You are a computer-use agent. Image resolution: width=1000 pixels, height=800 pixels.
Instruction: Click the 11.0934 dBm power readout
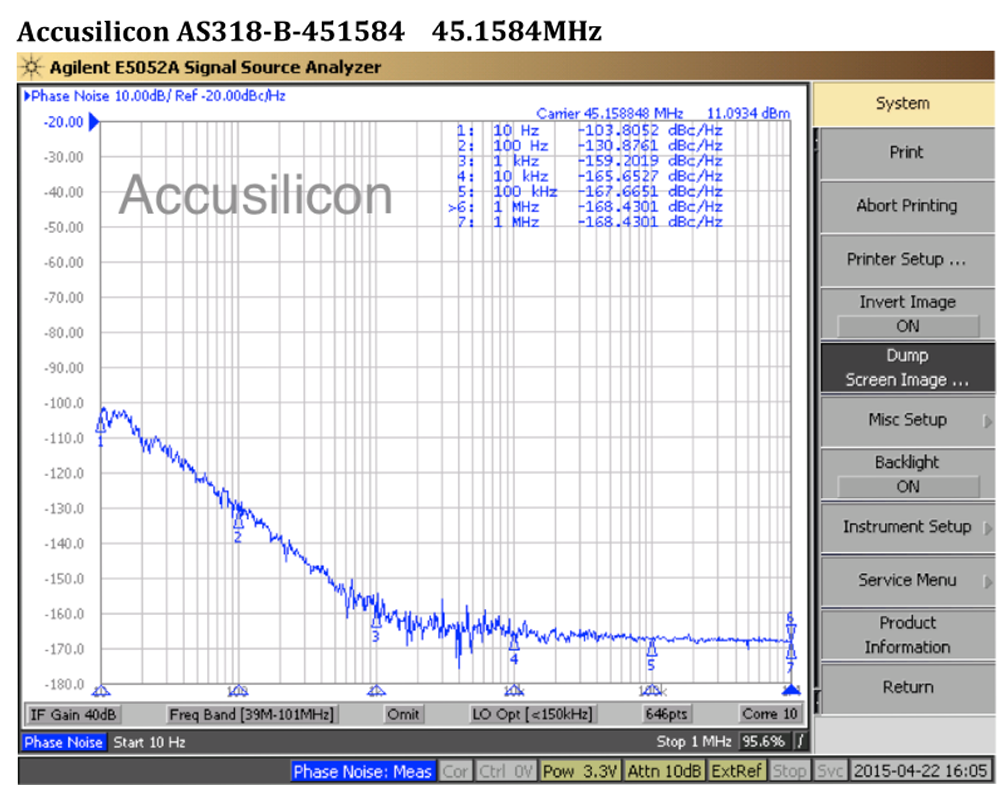click(x=748, y=114)
